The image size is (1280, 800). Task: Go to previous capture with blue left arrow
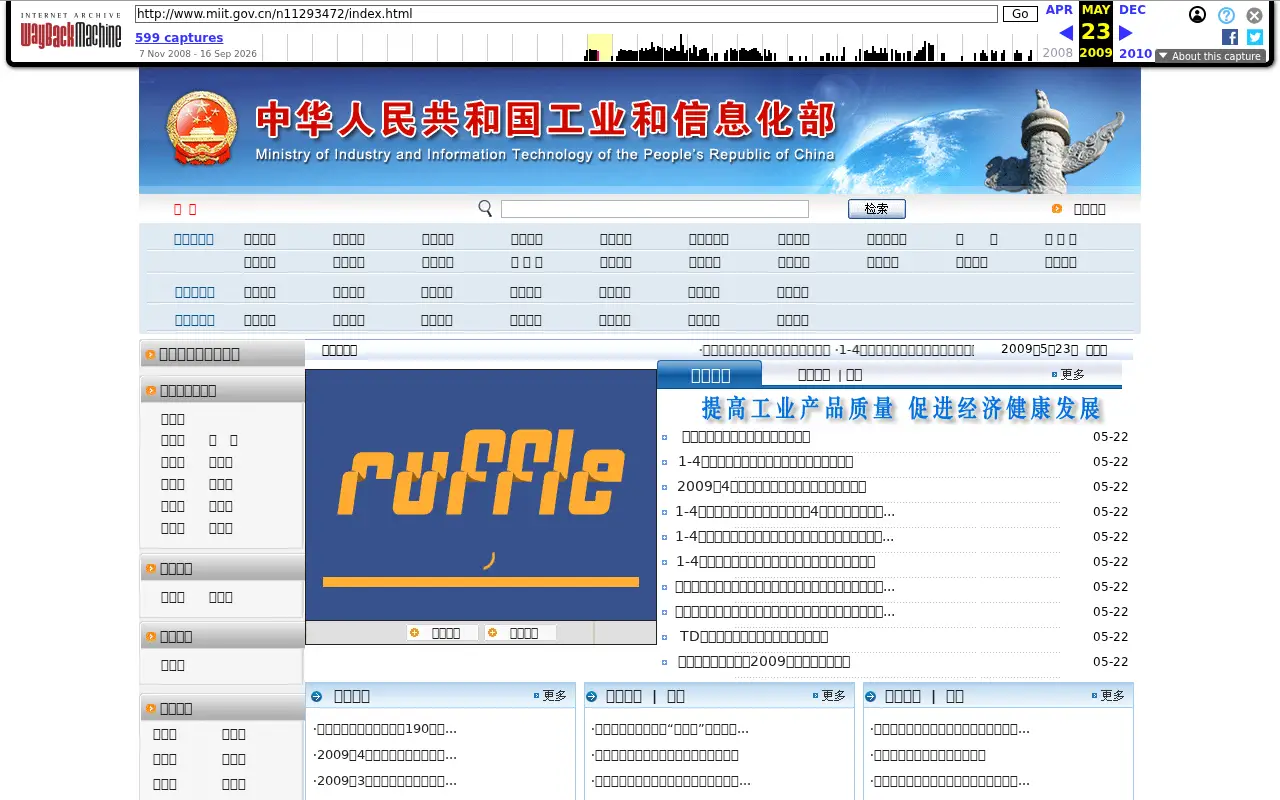point(1066,33)
